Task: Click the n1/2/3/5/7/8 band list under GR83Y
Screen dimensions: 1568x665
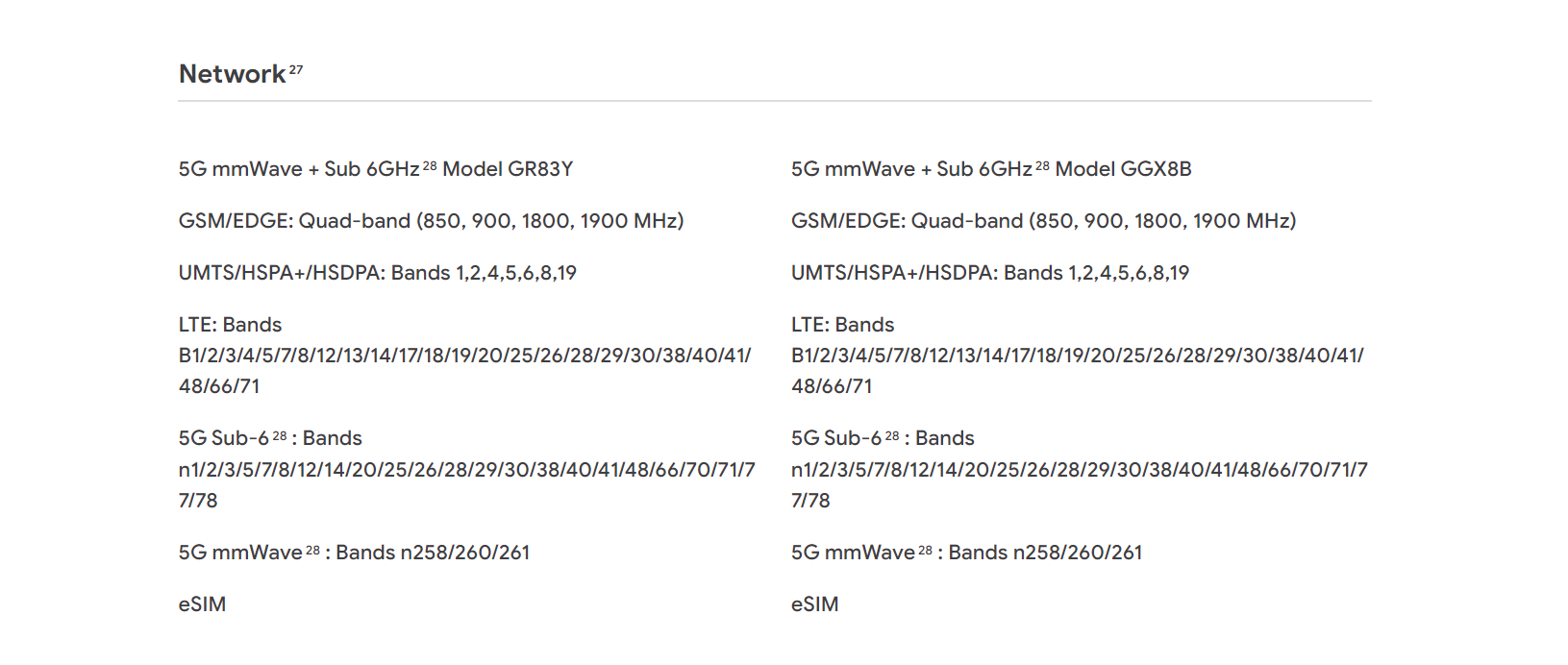Action: click(x=466, y=485)
